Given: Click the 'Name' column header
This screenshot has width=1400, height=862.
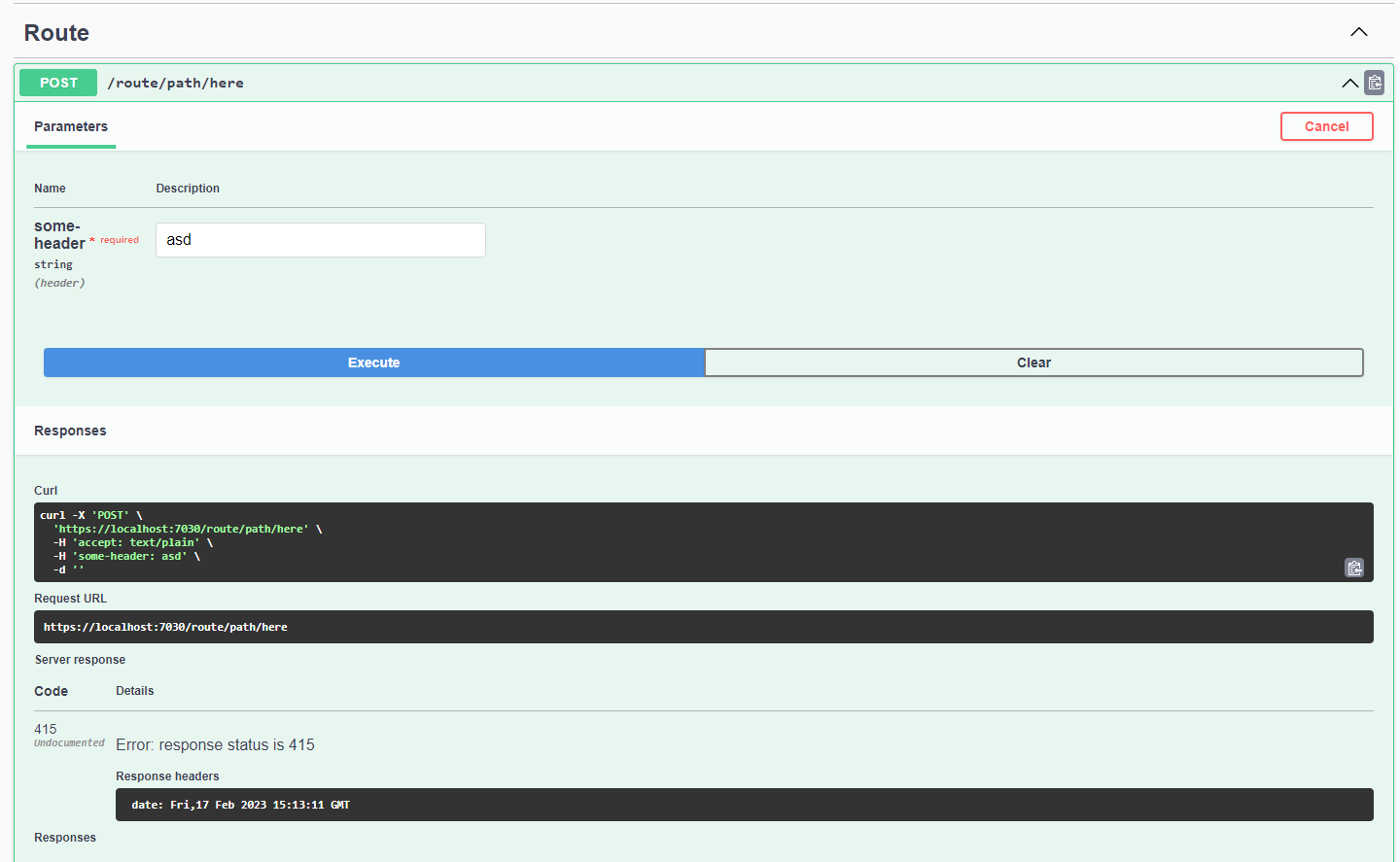Looking at the screenshot, I should click(x=50, y=189).
